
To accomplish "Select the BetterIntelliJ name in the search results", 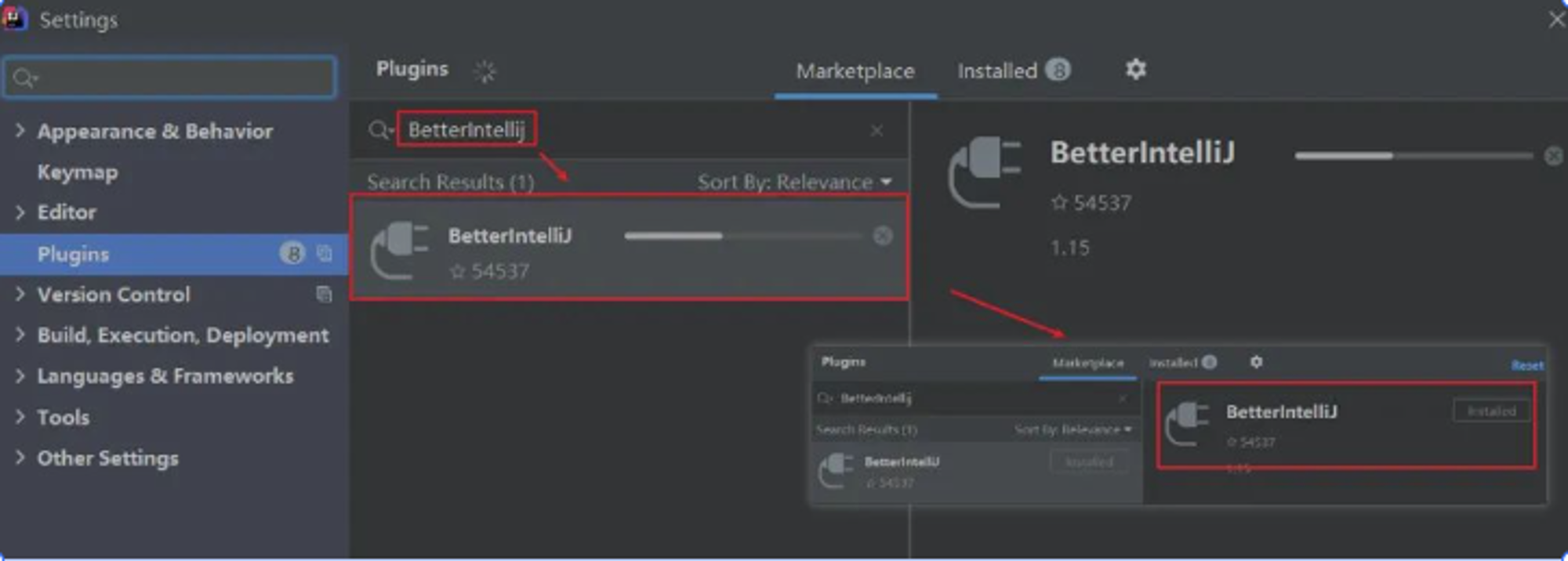I will pos(510,235).
